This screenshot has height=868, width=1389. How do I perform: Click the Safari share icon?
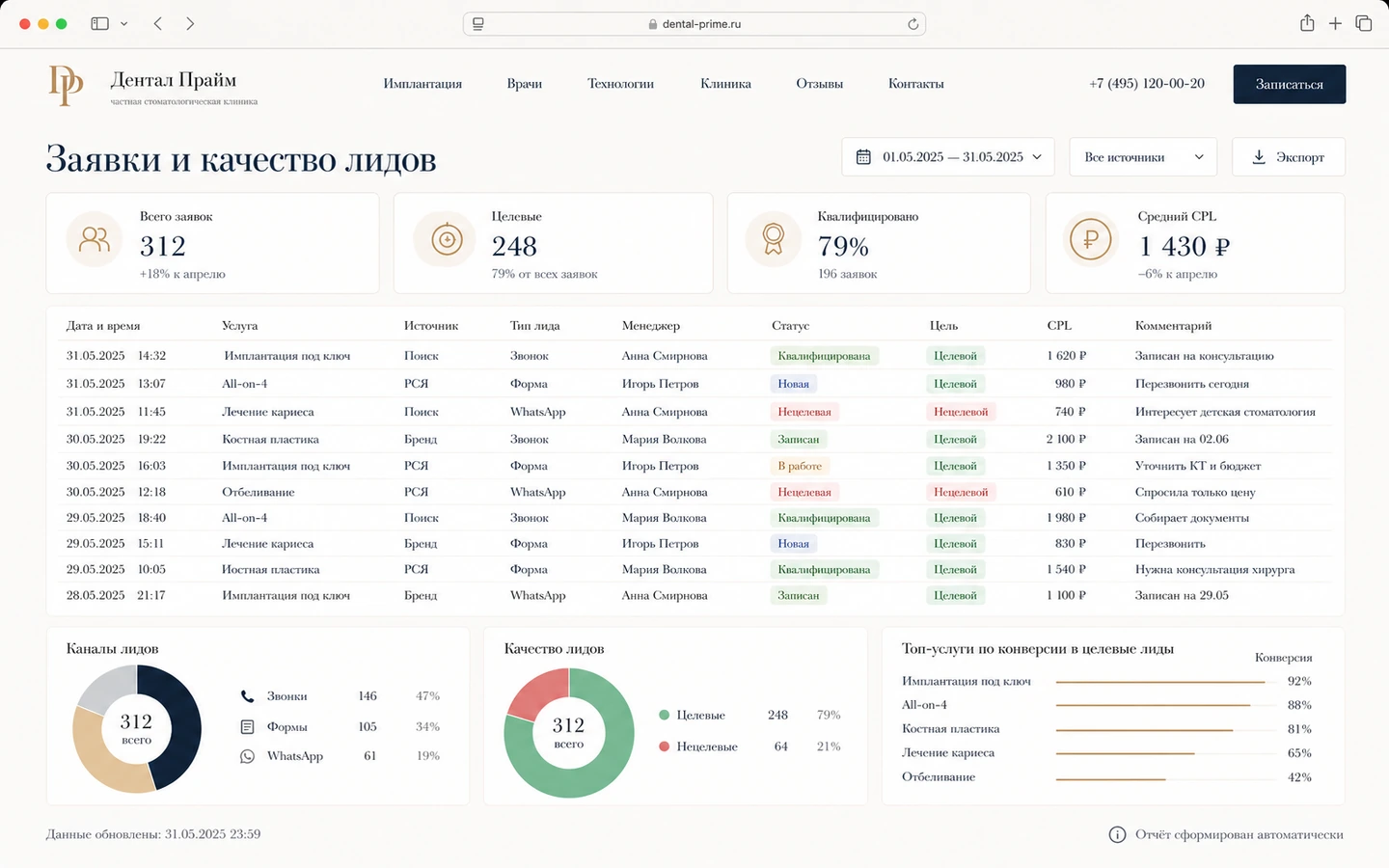click(x=1307, y=23)
